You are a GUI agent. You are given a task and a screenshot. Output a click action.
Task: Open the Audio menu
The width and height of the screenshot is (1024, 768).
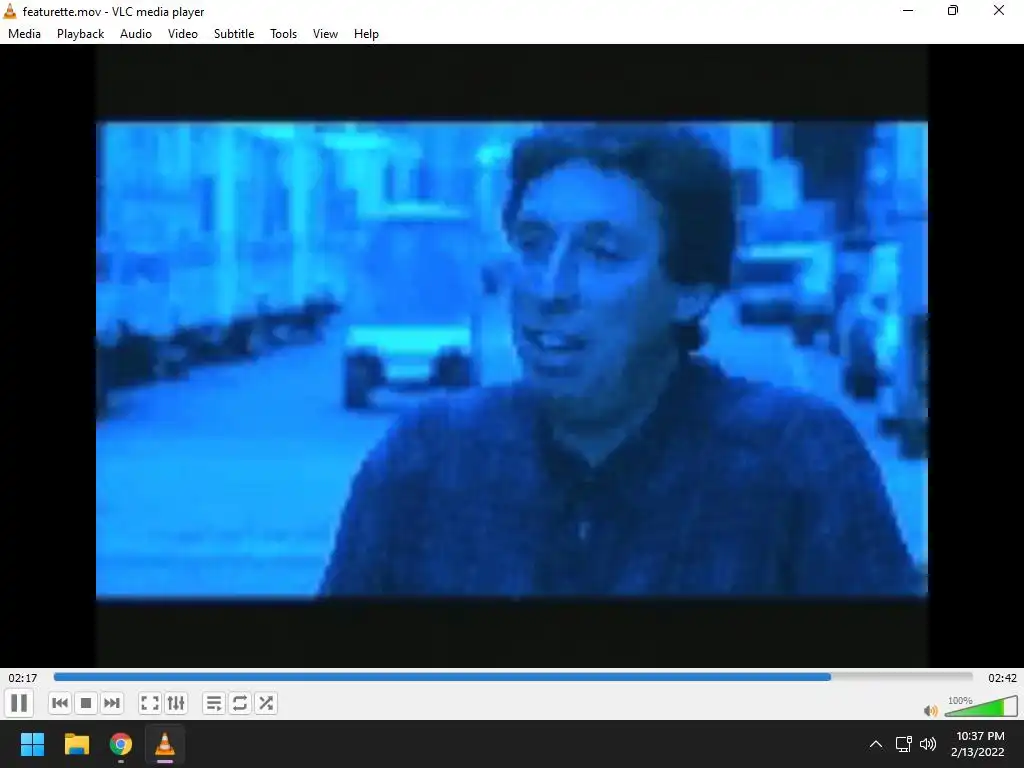click(136, 34)
